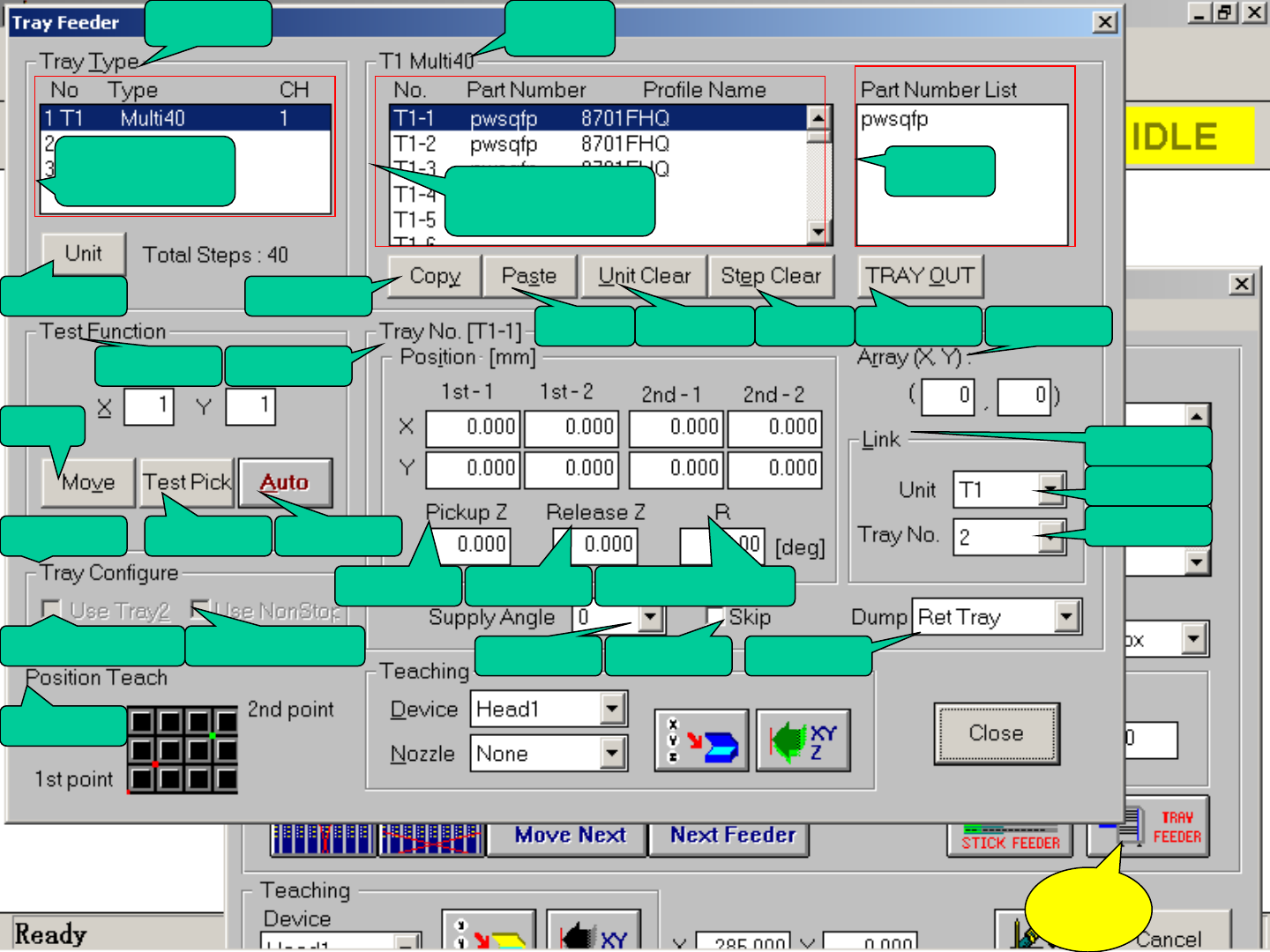Screen dimensions: 1270x952
Task: Open the TRAY FEEDER icon button
Action: point(1148,828)
